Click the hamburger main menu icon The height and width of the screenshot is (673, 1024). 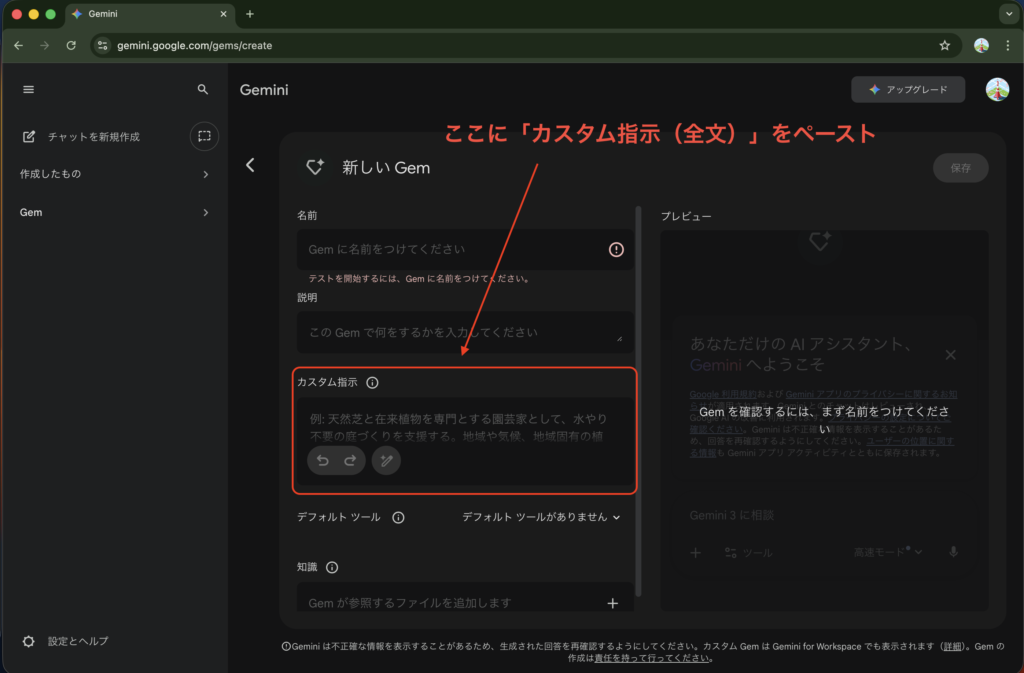tap(28, 89)
